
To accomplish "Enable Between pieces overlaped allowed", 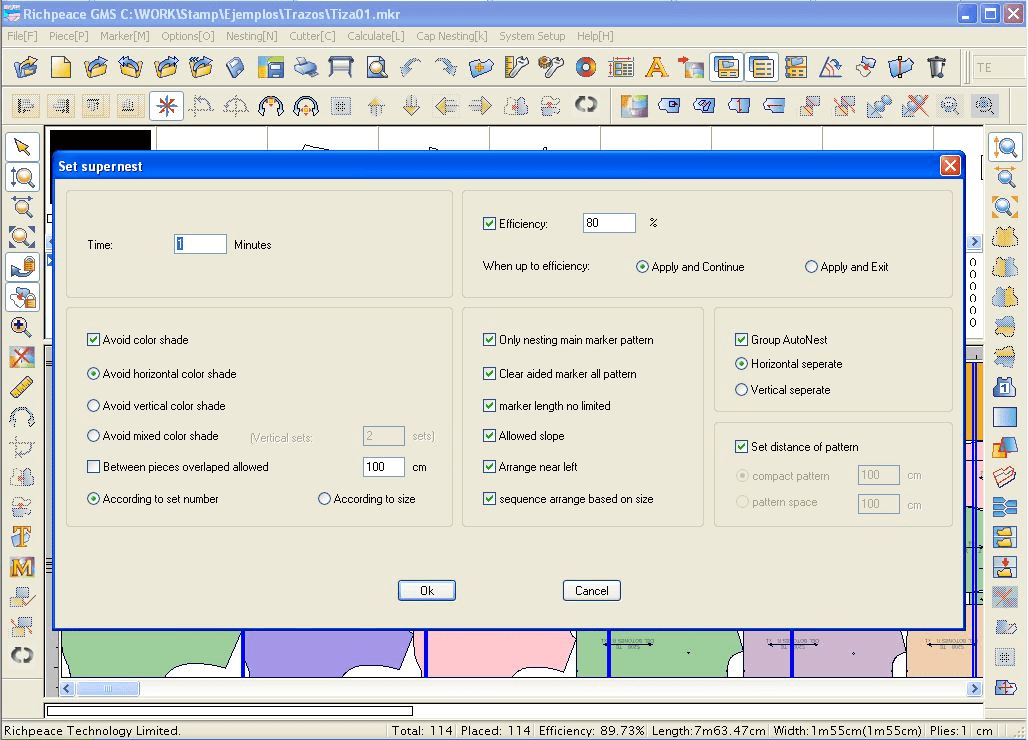I will point(94,467).
